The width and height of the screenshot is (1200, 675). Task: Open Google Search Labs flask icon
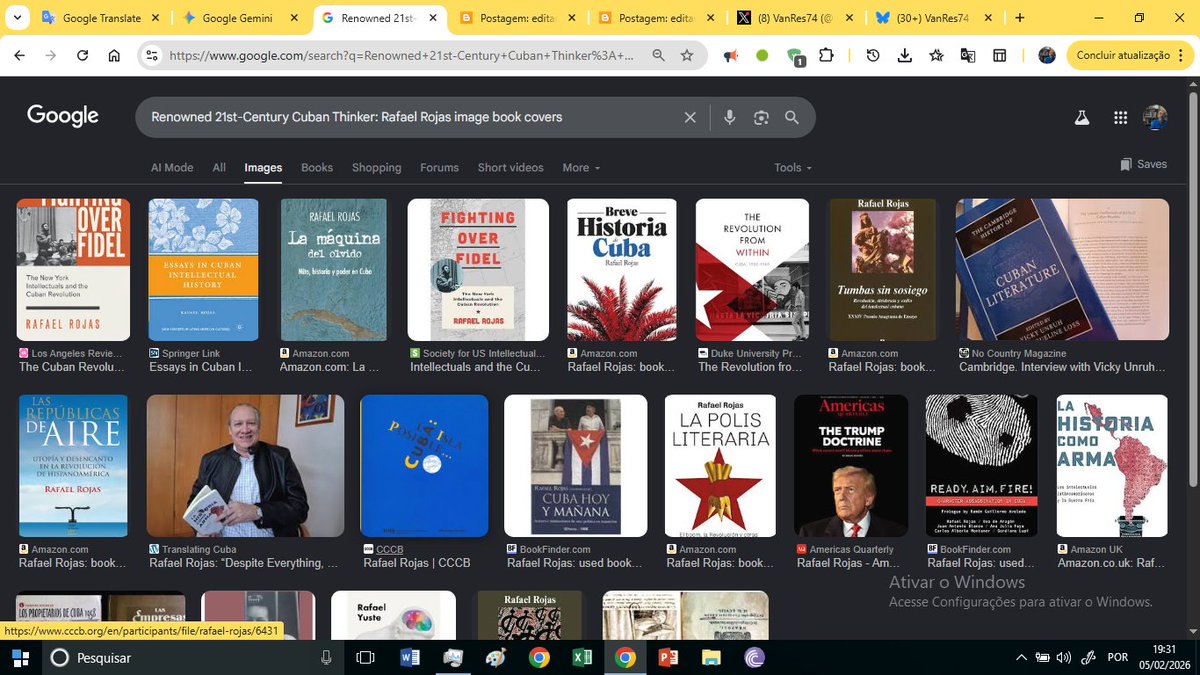[x=1081, y=118]
